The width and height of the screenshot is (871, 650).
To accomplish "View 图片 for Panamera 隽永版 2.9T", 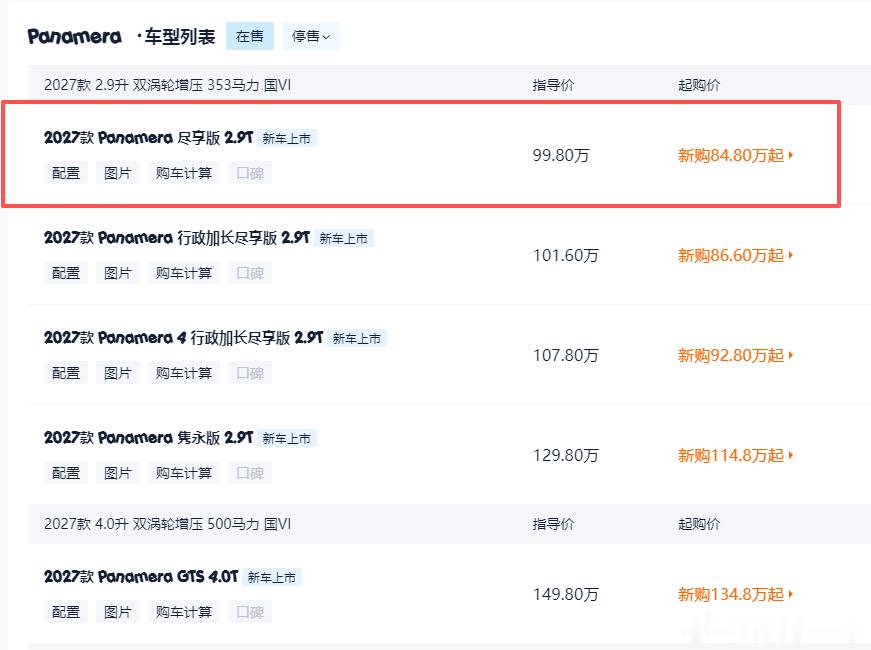I will [118, 473].
